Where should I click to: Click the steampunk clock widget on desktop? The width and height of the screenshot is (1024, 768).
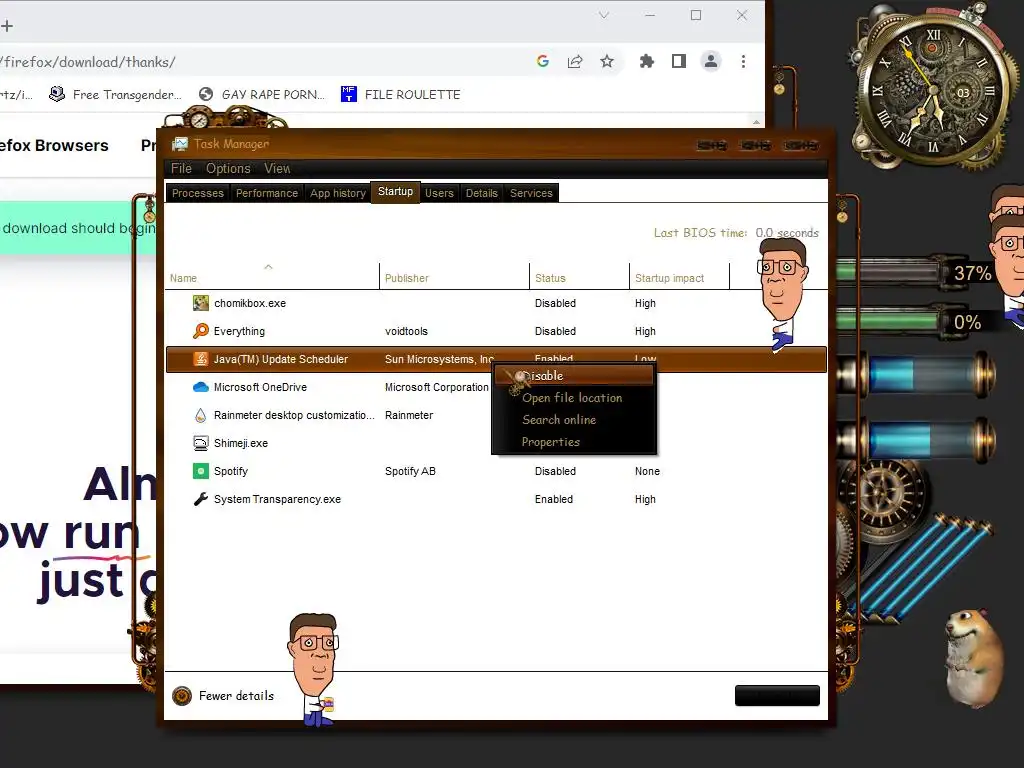coord(934,91)
